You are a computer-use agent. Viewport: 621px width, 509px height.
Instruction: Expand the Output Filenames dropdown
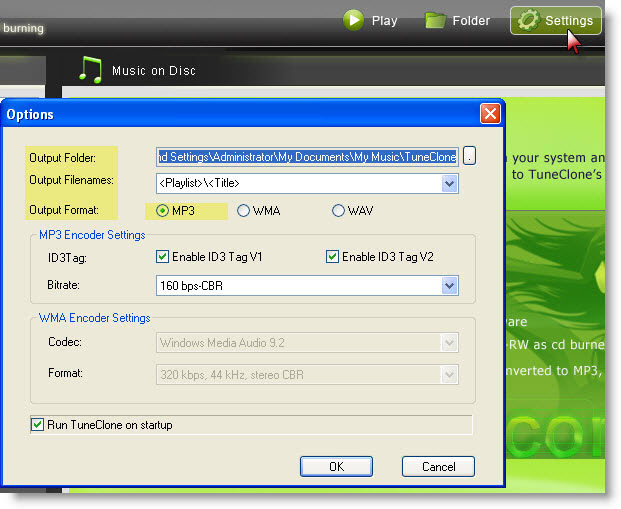449,183
